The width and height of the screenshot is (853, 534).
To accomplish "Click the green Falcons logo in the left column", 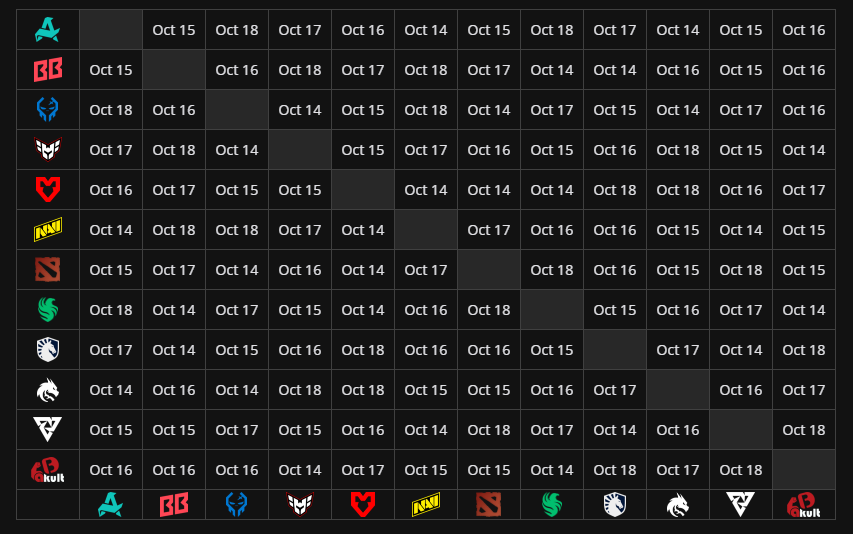I will 48,309.
